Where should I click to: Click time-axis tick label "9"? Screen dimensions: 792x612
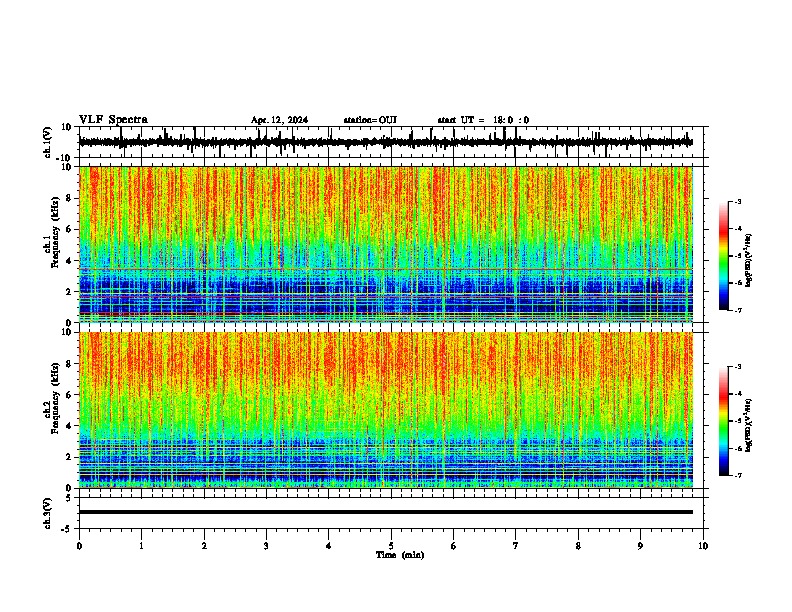coord(640,546)
